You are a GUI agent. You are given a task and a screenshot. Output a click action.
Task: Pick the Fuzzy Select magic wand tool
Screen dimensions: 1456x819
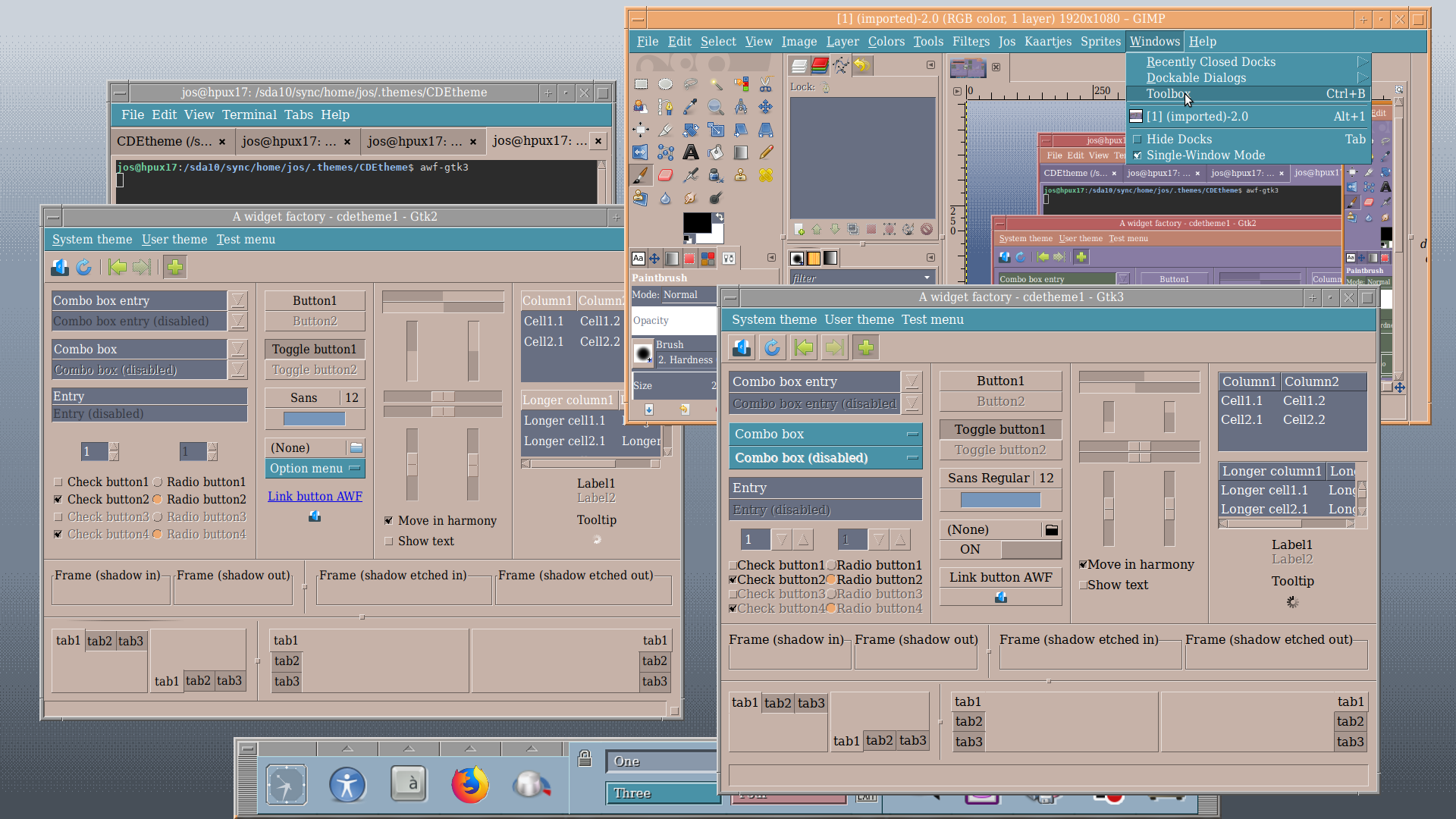click(x=715, y=84)
